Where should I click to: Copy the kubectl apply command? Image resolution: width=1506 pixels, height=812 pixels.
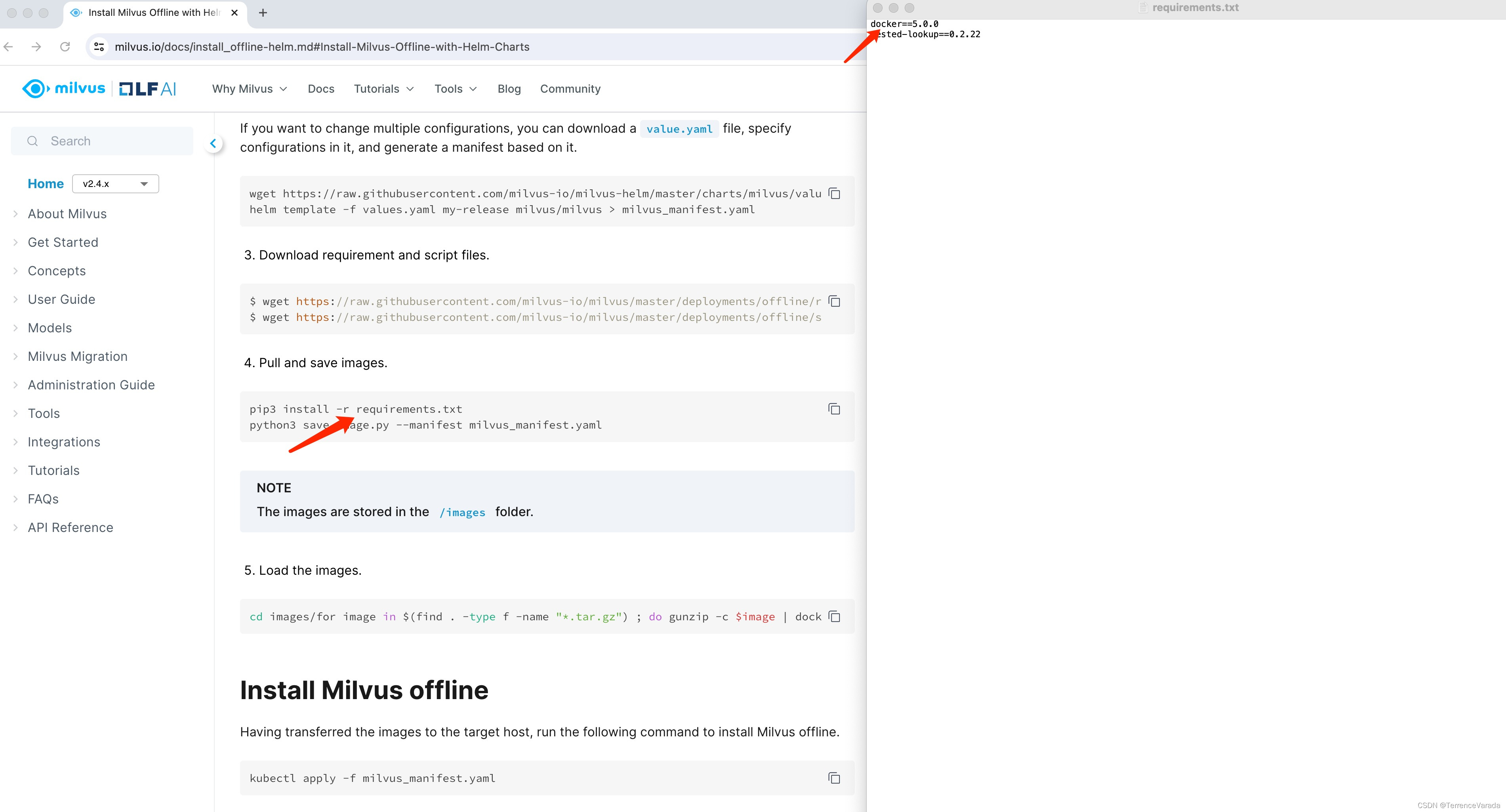[x=834, y=778]
